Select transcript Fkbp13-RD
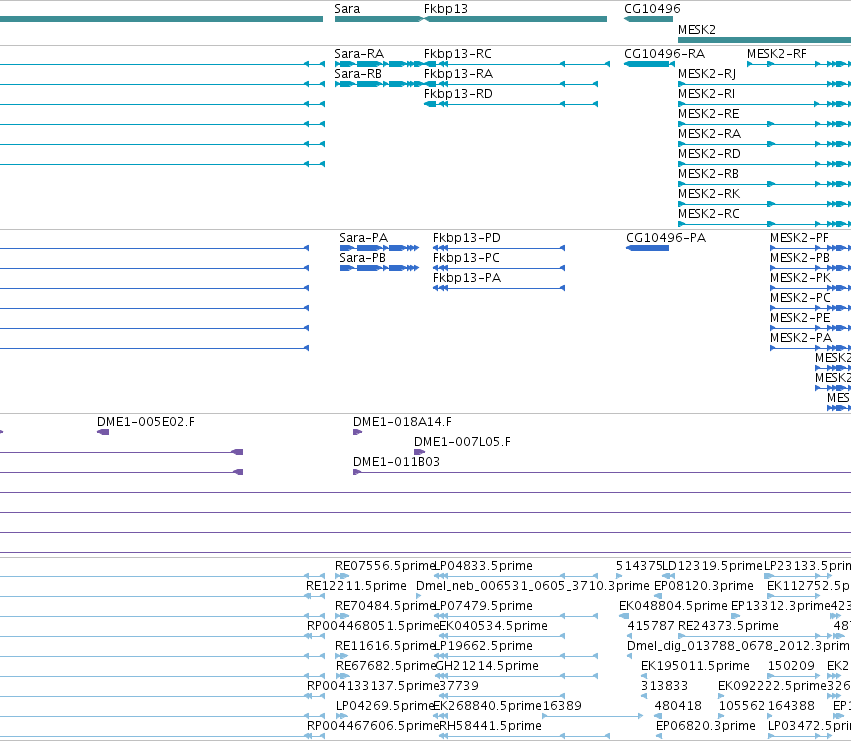This screenshot has height=741, width=851. [x=511, y=104]
